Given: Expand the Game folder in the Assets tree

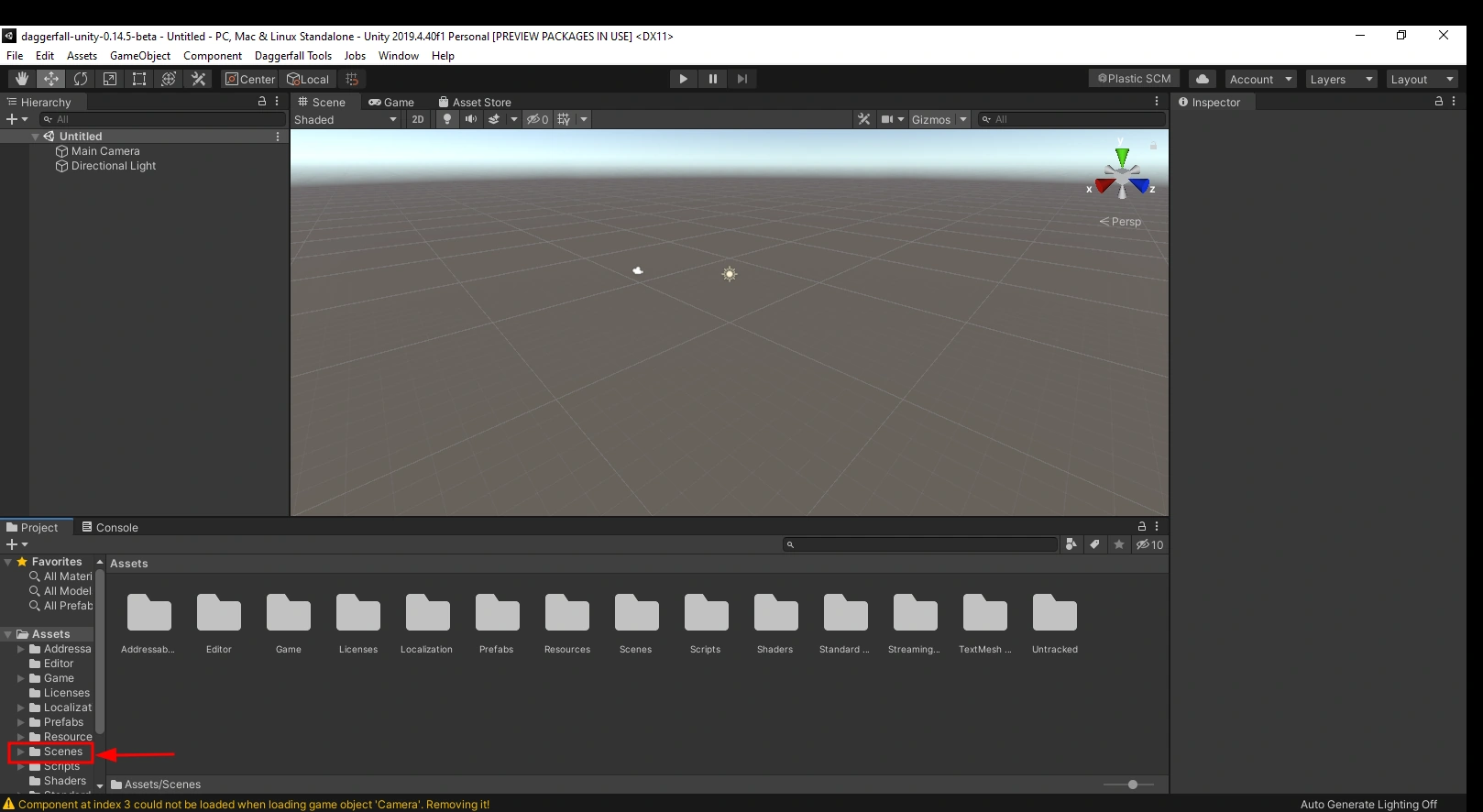Looking at the screenshot, I should [20, 678].
